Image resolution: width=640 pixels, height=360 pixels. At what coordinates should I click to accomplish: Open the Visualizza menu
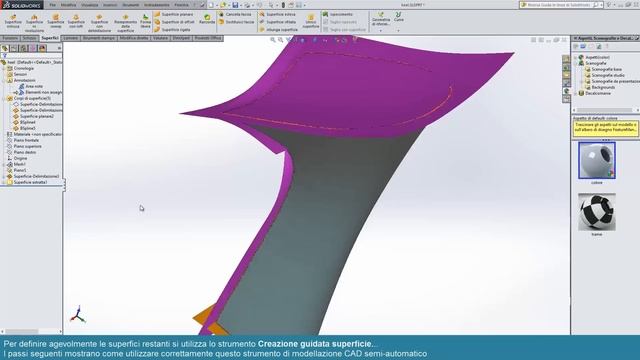pos(89,5)
